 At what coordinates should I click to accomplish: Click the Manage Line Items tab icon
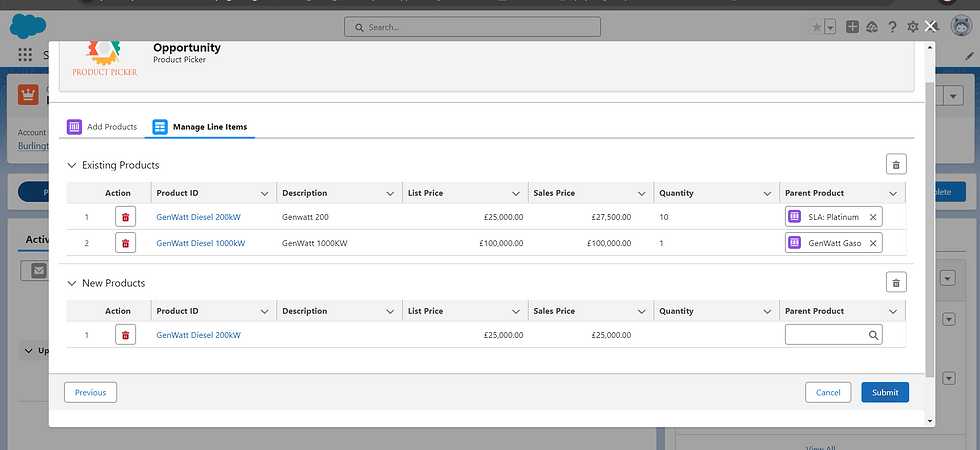[x=160, y=127]
